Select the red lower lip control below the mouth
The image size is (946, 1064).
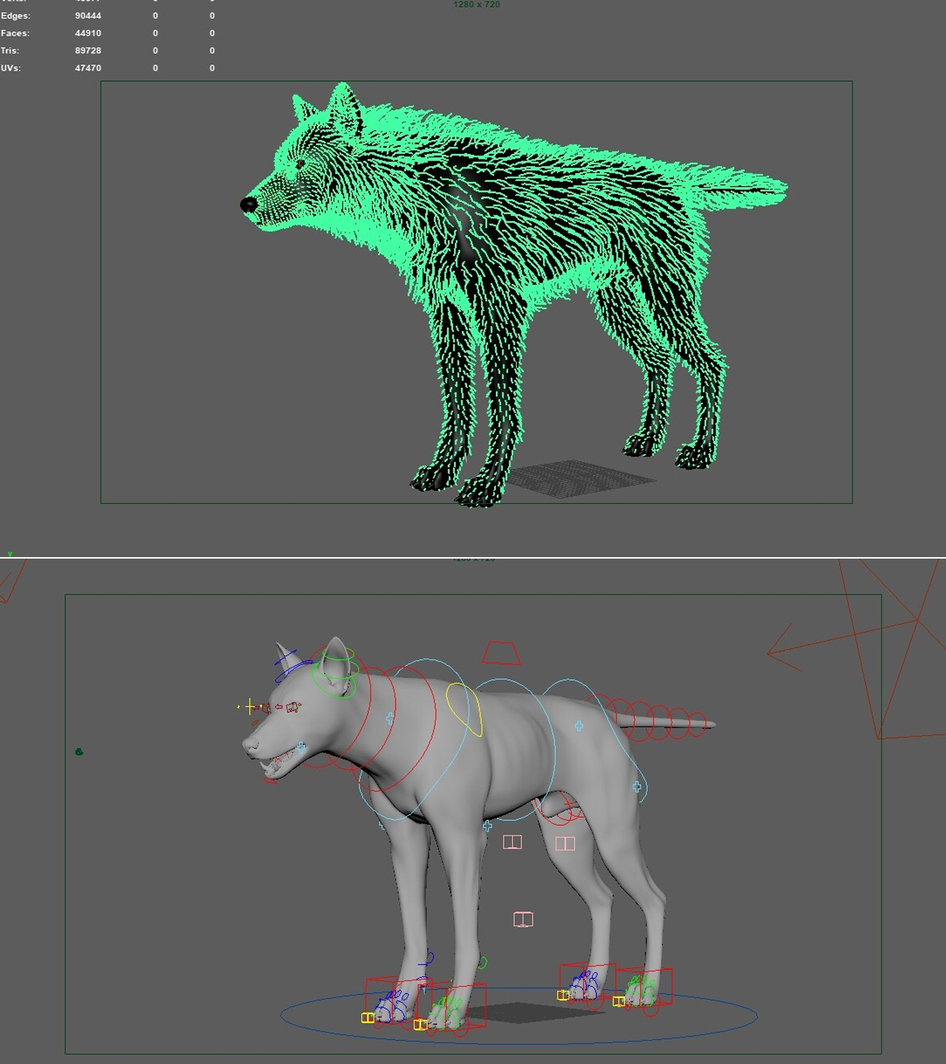pos(271,780)
